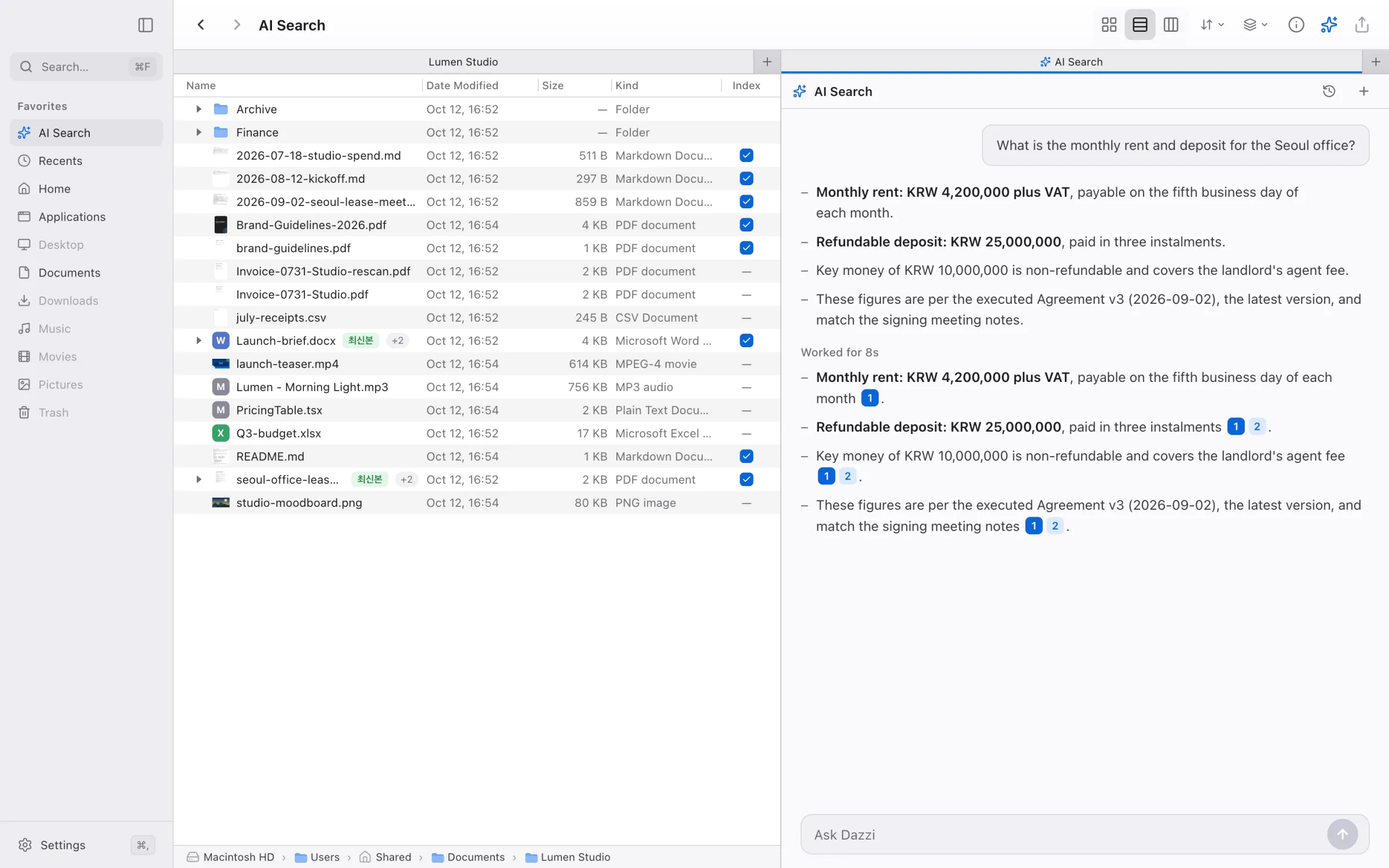Image resolution: width=1389 pixels, height=868 pixels.
Task: Select the AI Search pane tab
Action: pyautogui.click(x=1071, y=61)
